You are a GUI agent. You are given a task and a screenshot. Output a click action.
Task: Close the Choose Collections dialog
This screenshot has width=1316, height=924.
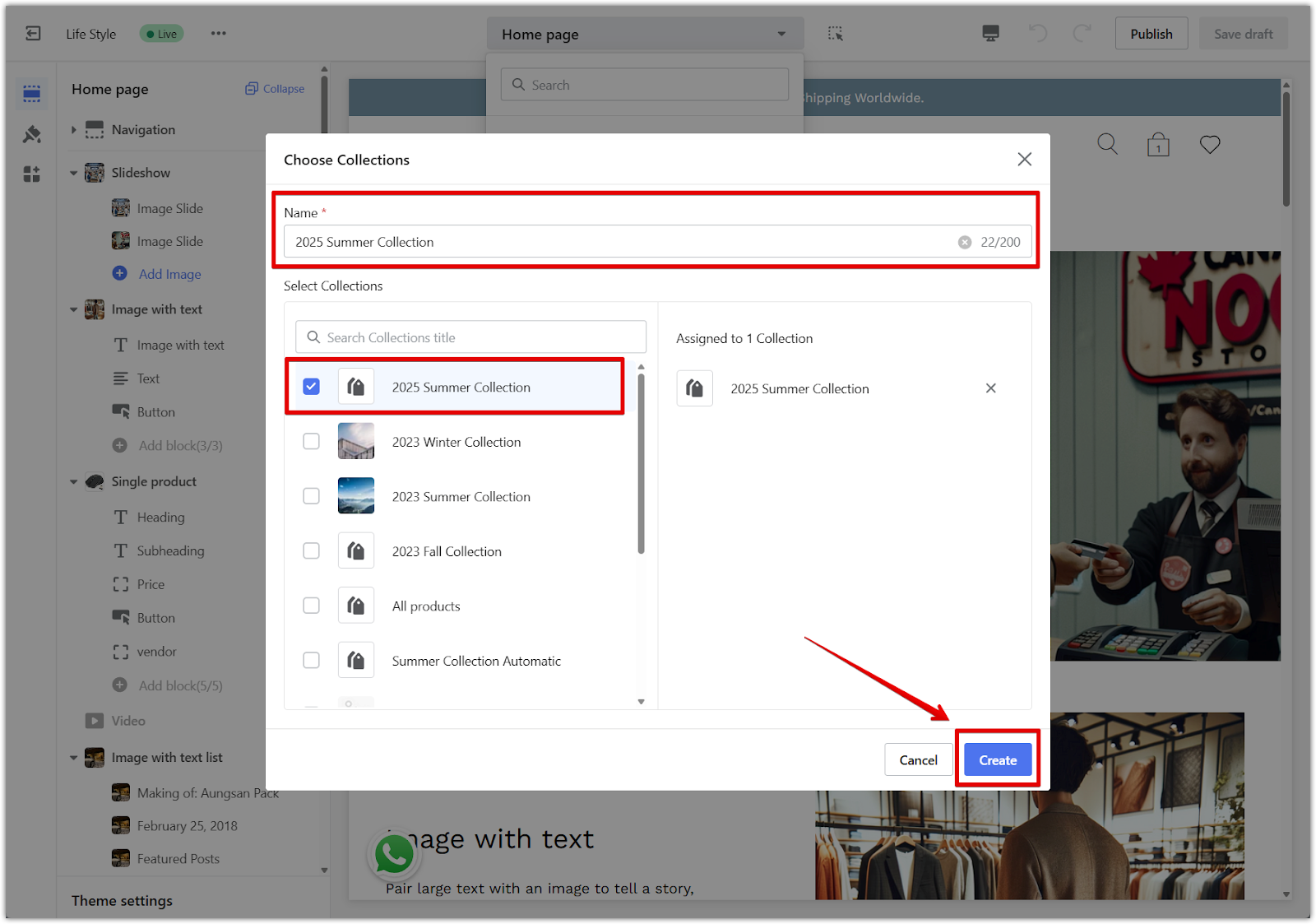(x=1024, y=160)
